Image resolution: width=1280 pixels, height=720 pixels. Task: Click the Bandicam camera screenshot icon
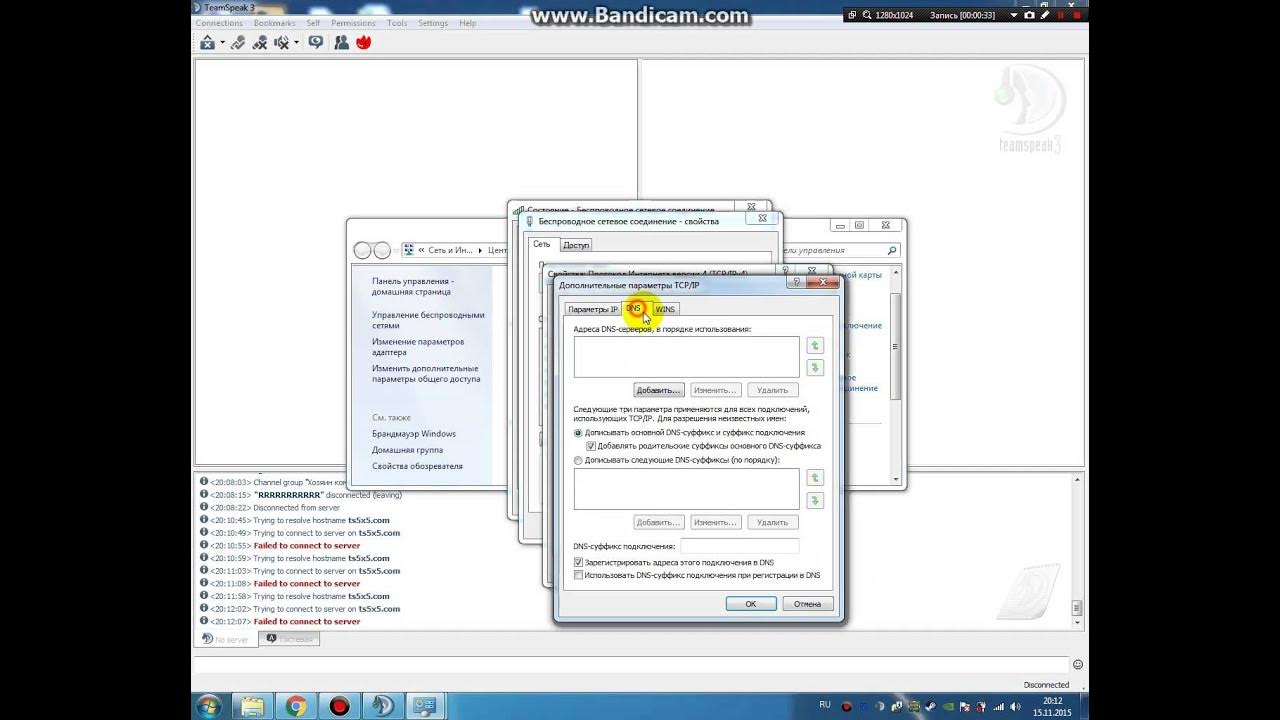[x=1029, y=15]
